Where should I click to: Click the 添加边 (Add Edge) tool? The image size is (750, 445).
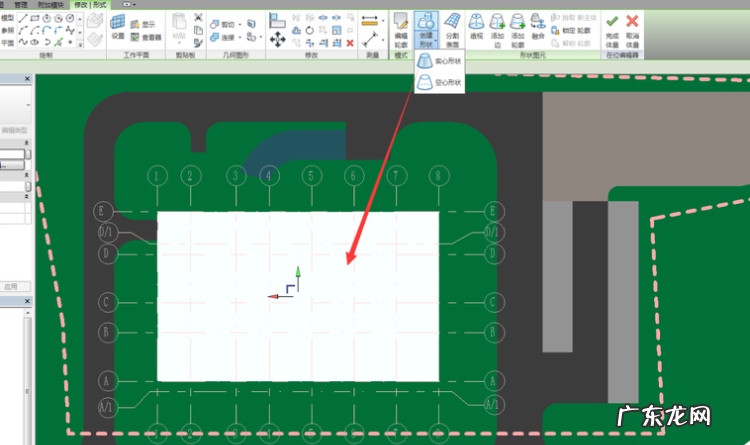[x=498, y=30]
